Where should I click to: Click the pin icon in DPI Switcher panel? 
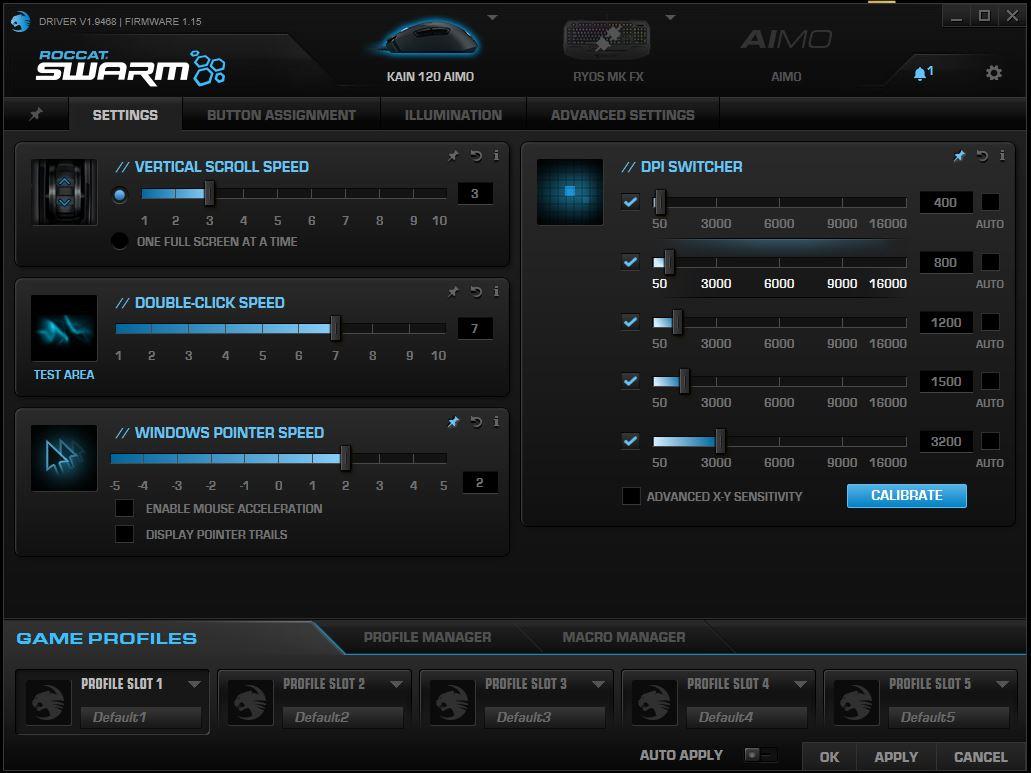tap(959, 156)
